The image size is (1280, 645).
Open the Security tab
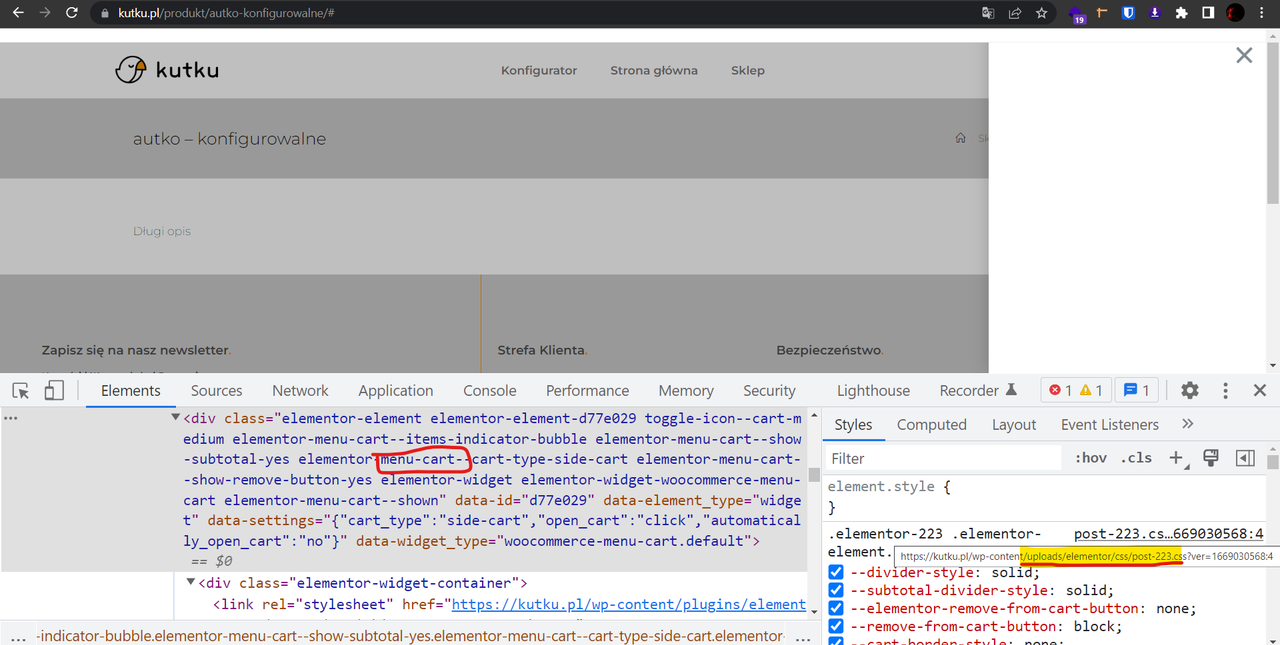coord(769,390)
